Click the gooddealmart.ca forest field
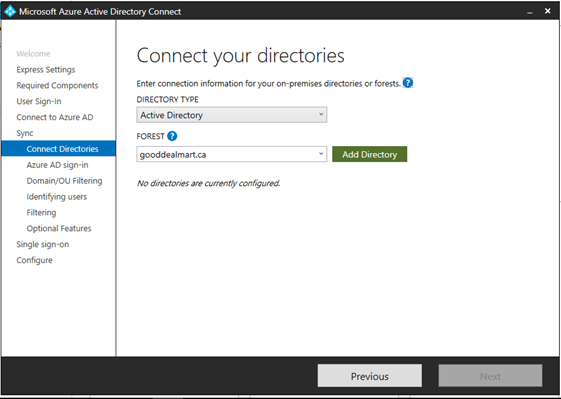Viewport: 561px width, 399px height. pos(231,154)
